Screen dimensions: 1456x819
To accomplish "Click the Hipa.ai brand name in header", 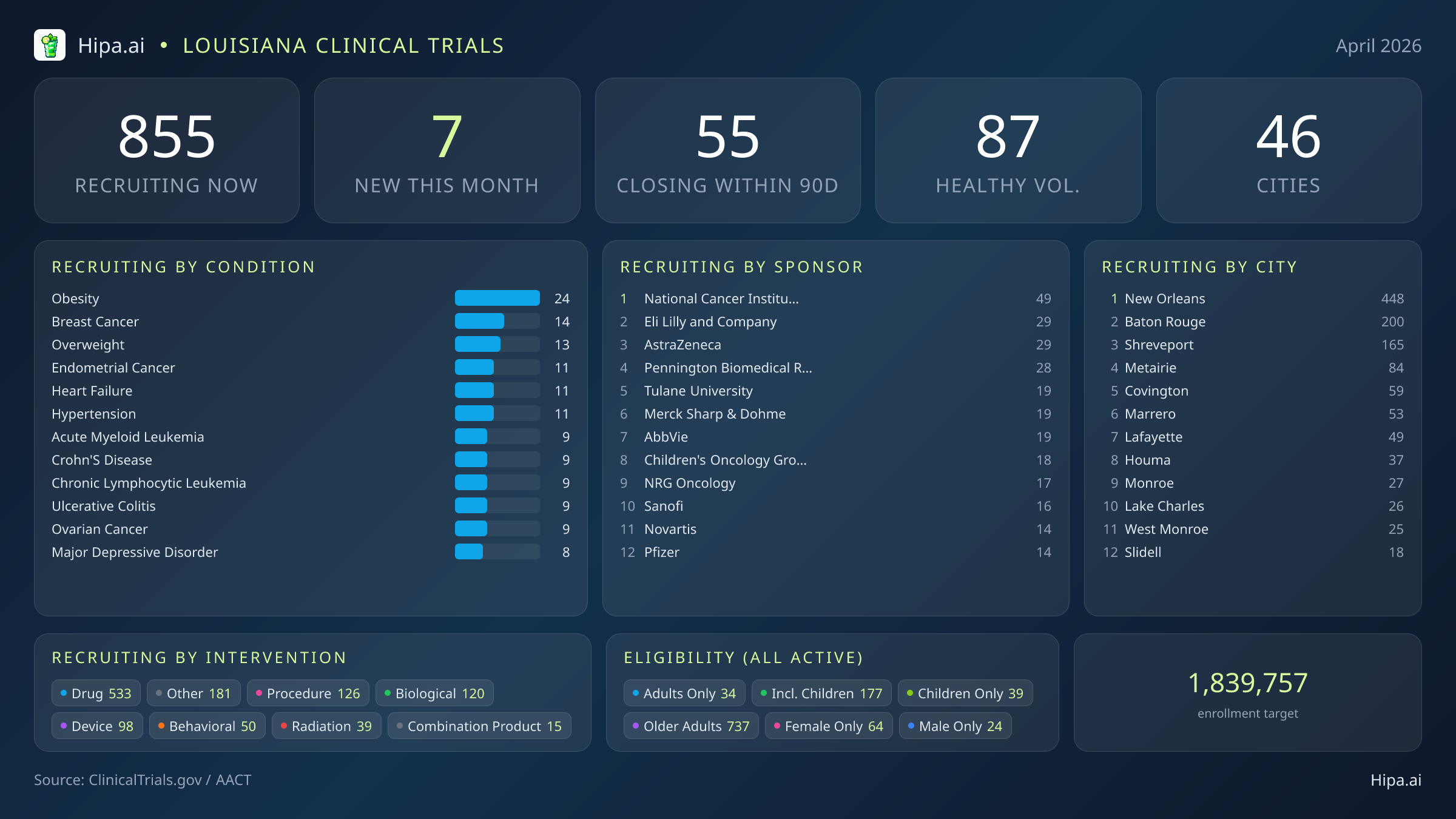I will [x=112, y=45].
